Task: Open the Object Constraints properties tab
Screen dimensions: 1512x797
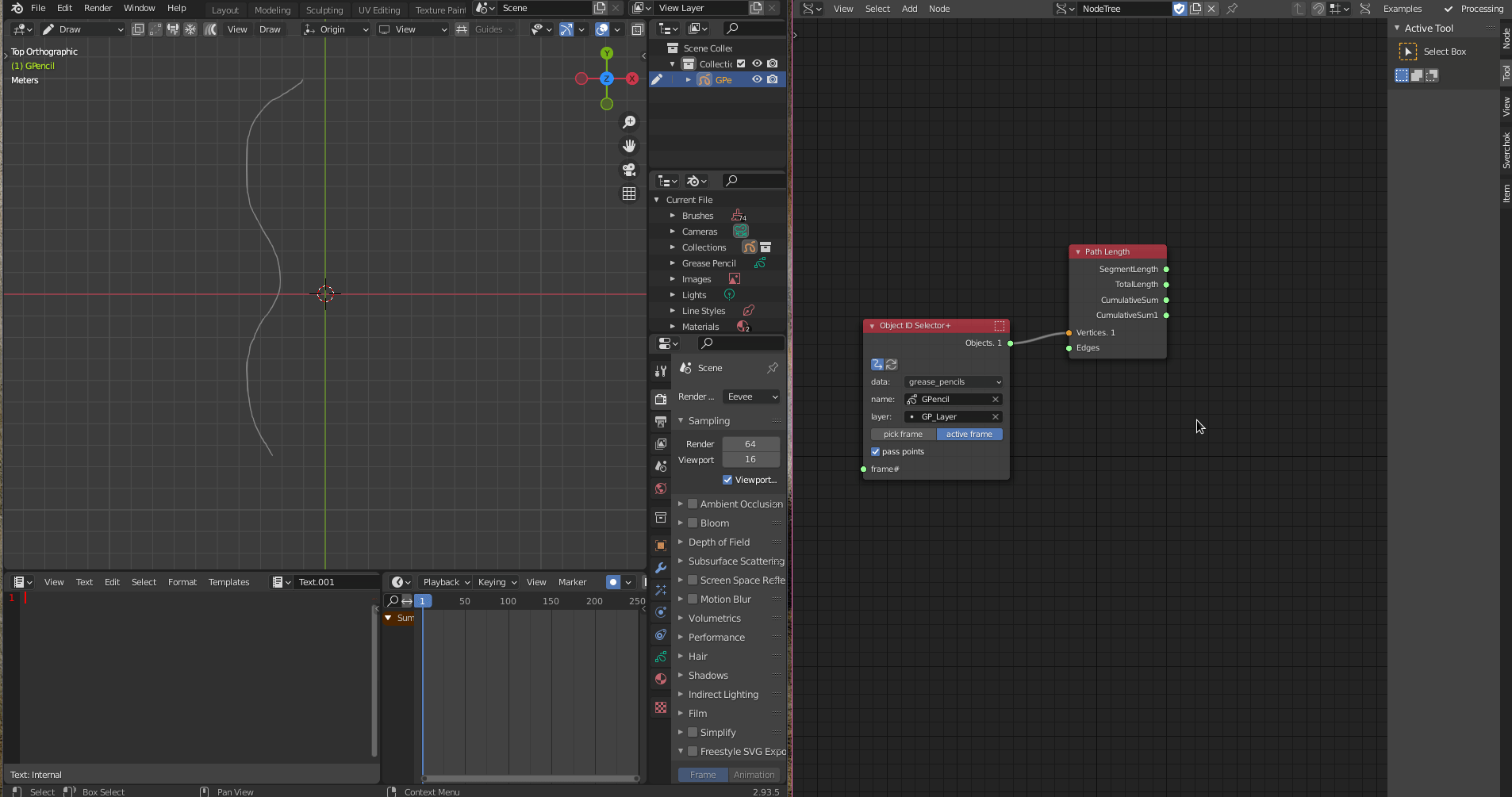Action: tap(660, 634)
